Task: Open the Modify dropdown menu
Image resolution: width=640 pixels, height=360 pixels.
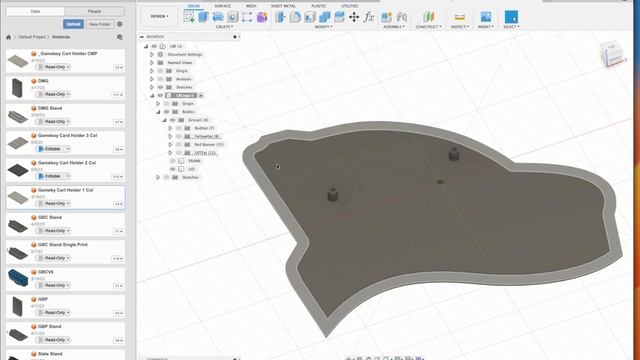Action: coord(323,27)
